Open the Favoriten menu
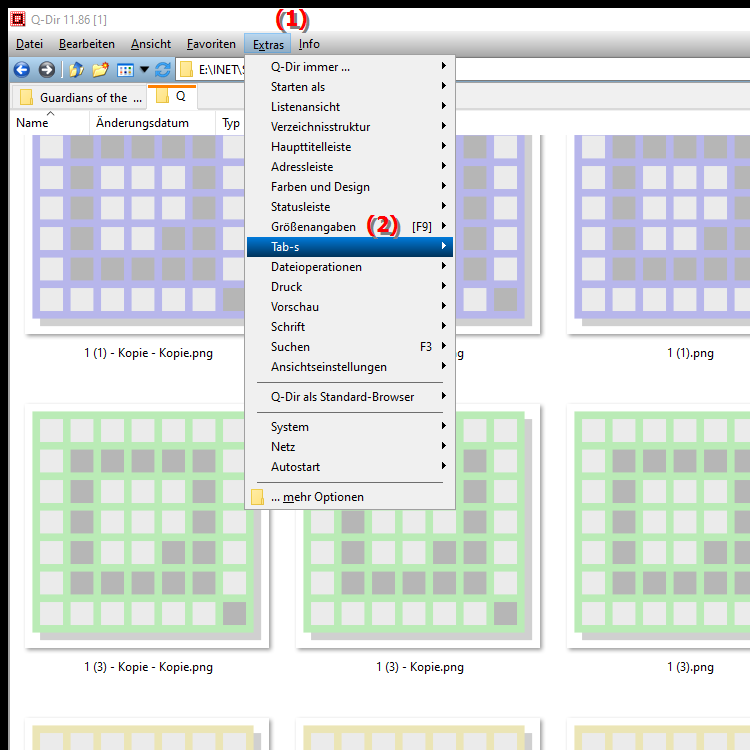750x750 pixels. coord(211,44)
